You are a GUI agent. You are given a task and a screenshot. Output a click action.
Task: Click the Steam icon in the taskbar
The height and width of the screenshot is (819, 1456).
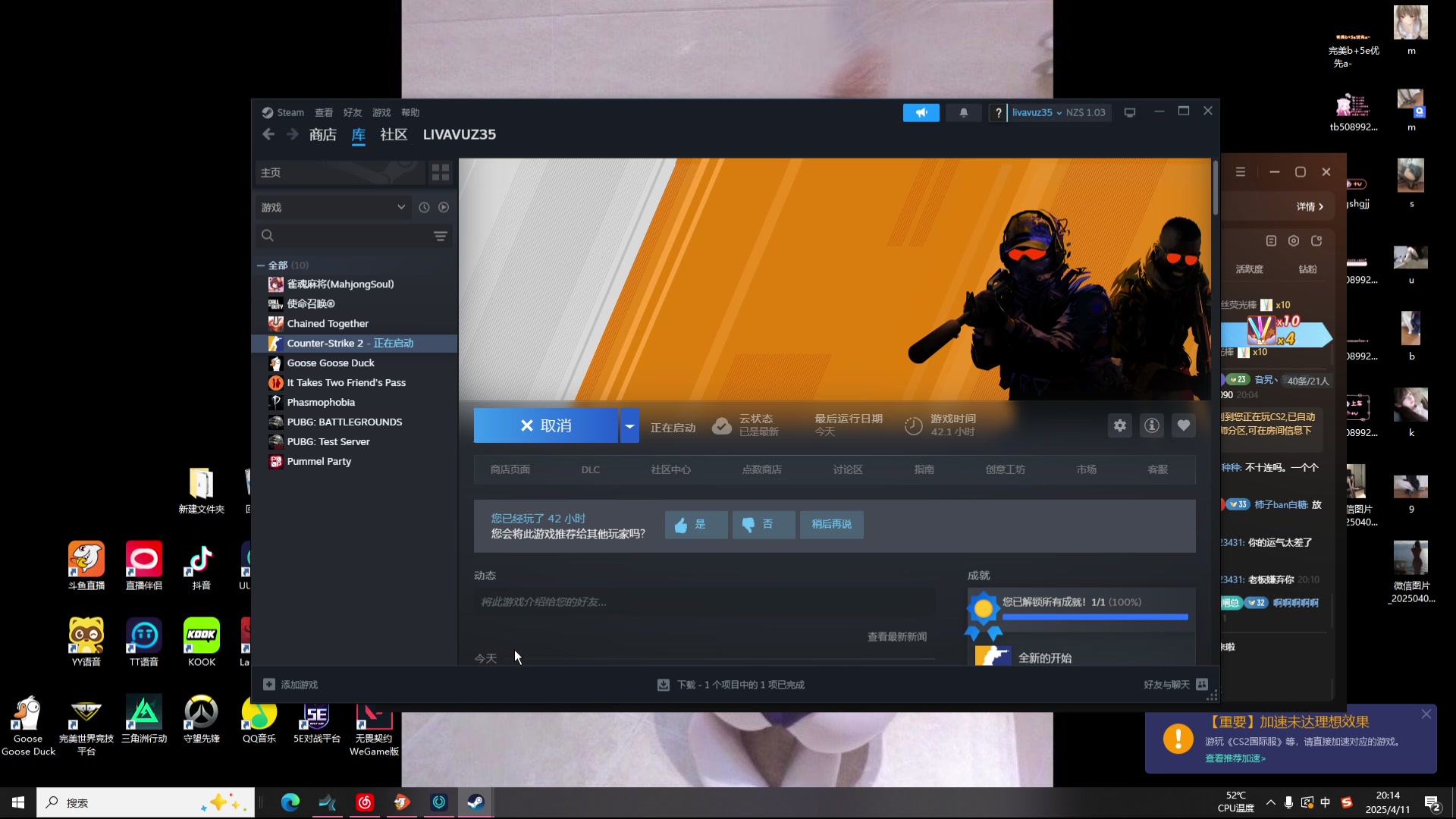[x=475, y=802]
